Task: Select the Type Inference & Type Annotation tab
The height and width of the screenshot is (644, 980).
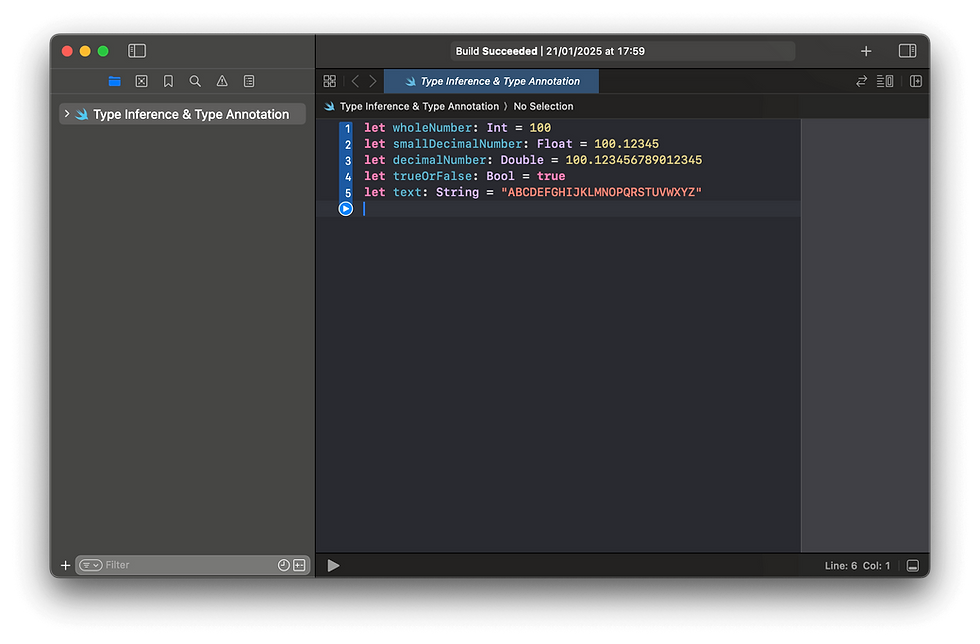Action: 491,81
